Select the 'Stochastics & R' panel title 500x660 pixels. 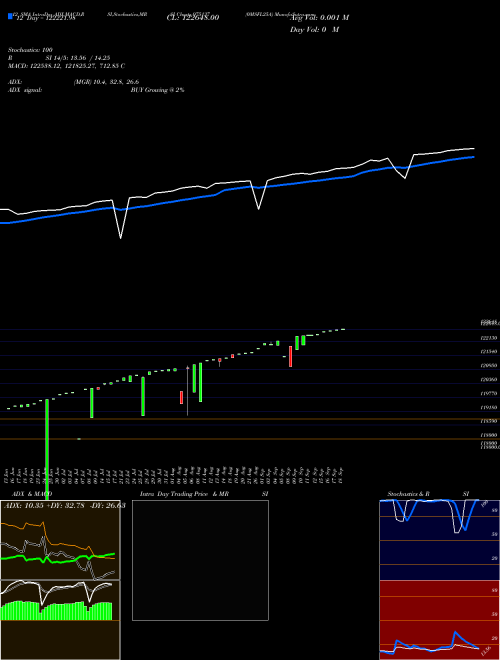coord(409,494)
